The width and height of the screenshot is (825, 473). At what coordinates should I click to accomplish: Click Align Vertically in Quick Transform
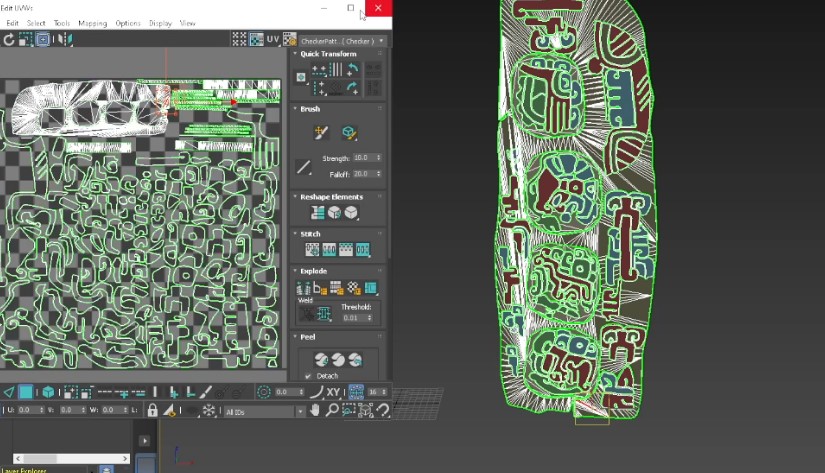tap(318, 87)
